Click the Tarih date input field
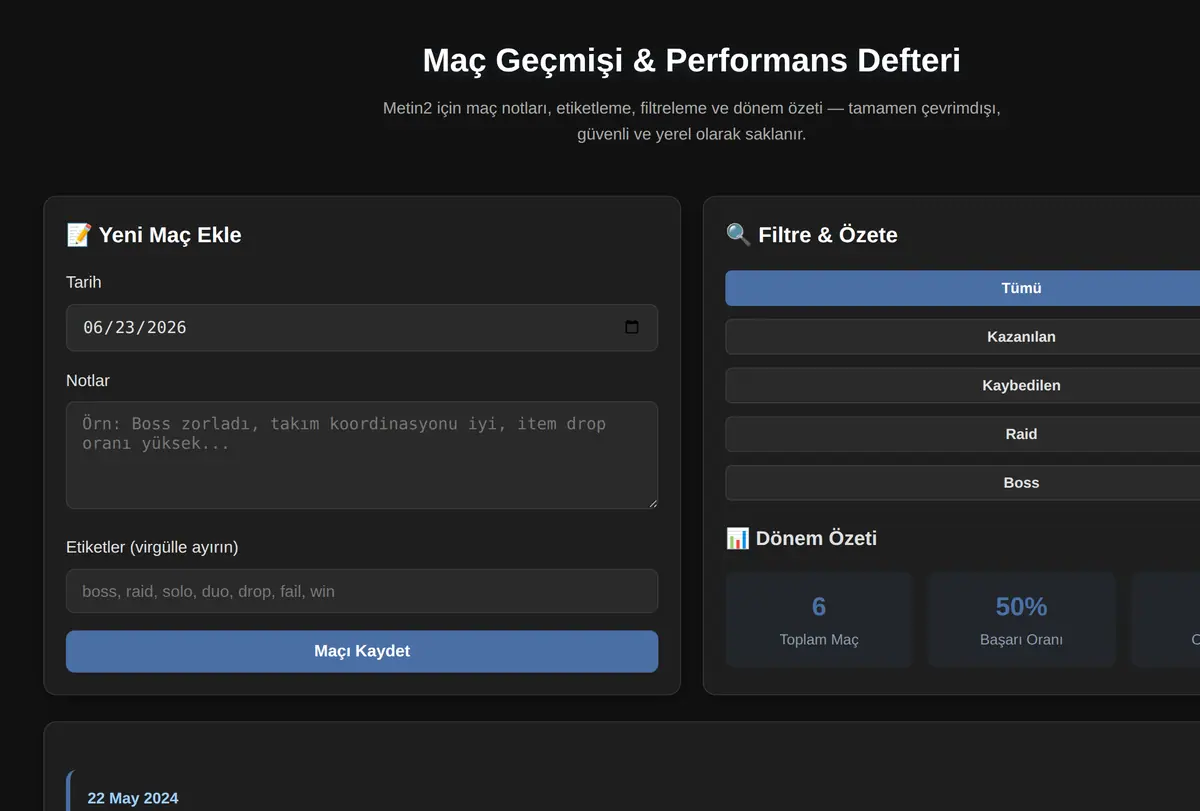 click(362, 328)
